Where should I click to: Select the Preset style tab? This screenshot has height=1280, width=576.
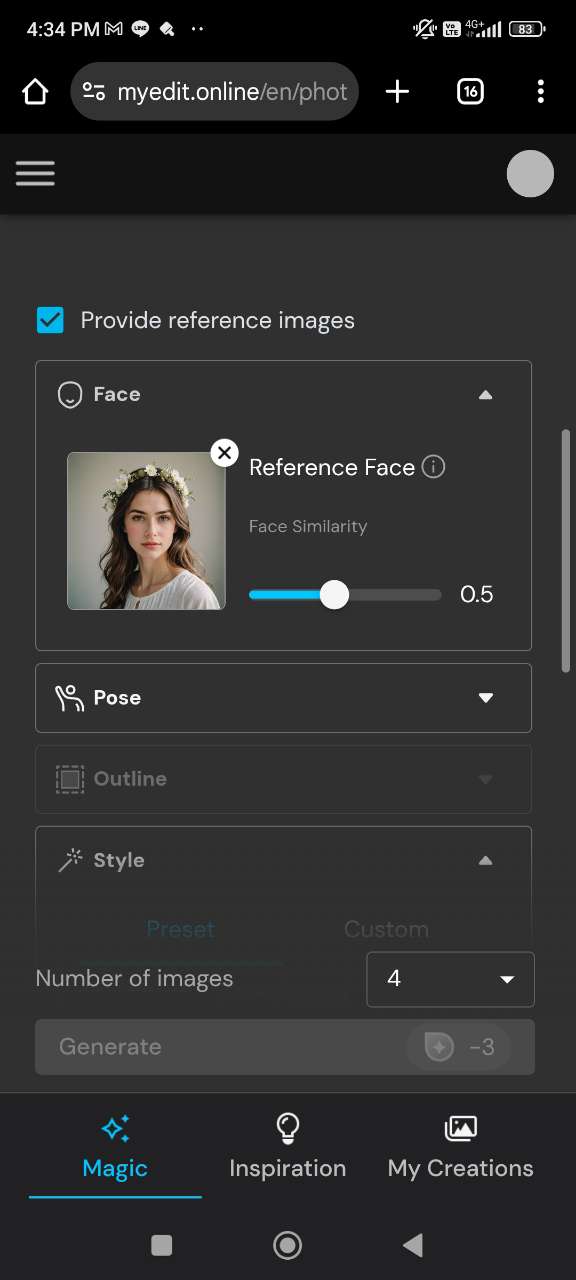pos(180,929)
